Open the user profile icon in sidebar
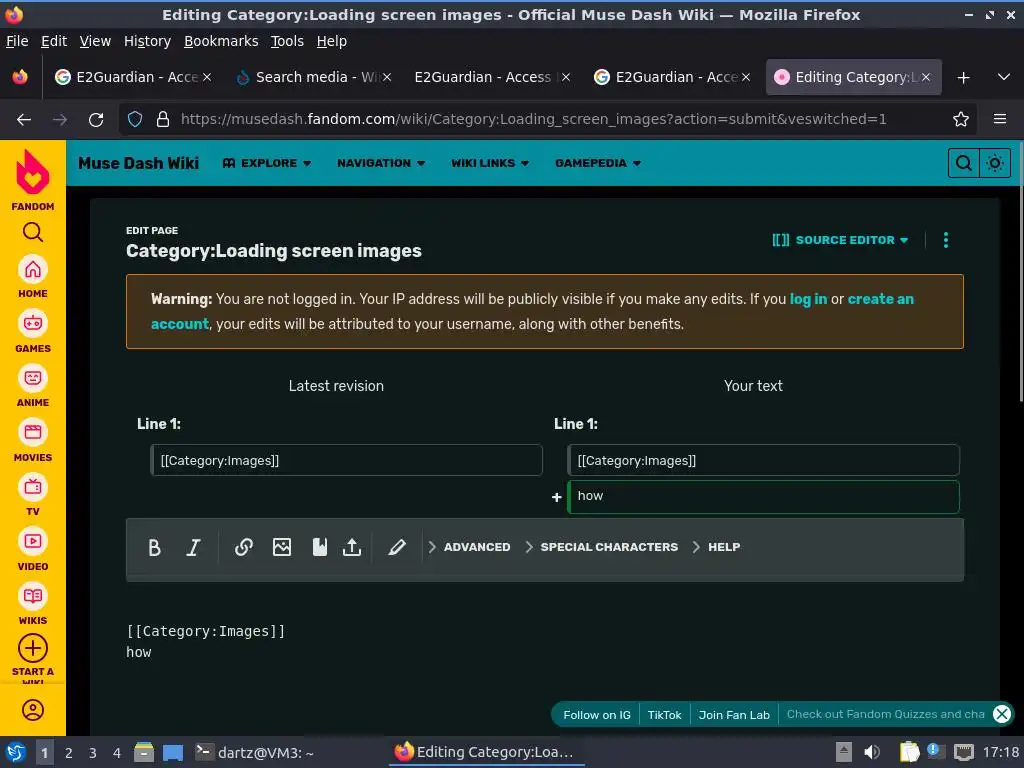1024x768 pixels. coord(33,710)
